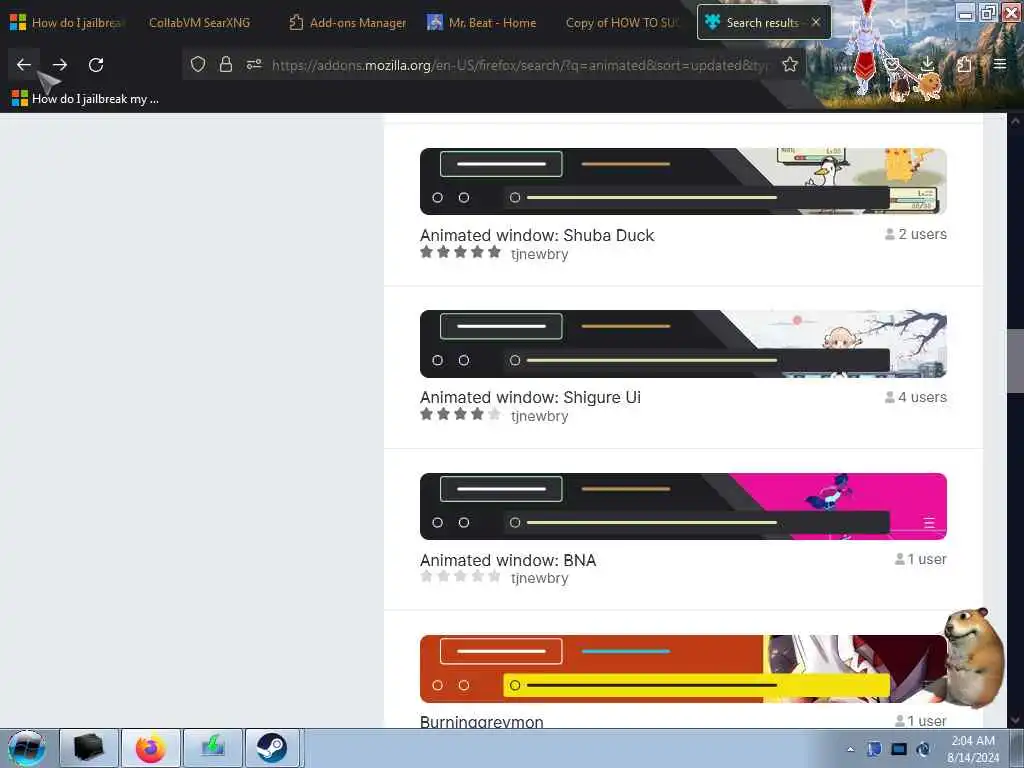The image size is (1024, 768).
Task: Open site permissions icon in address bar
Action: click(254, 64)
